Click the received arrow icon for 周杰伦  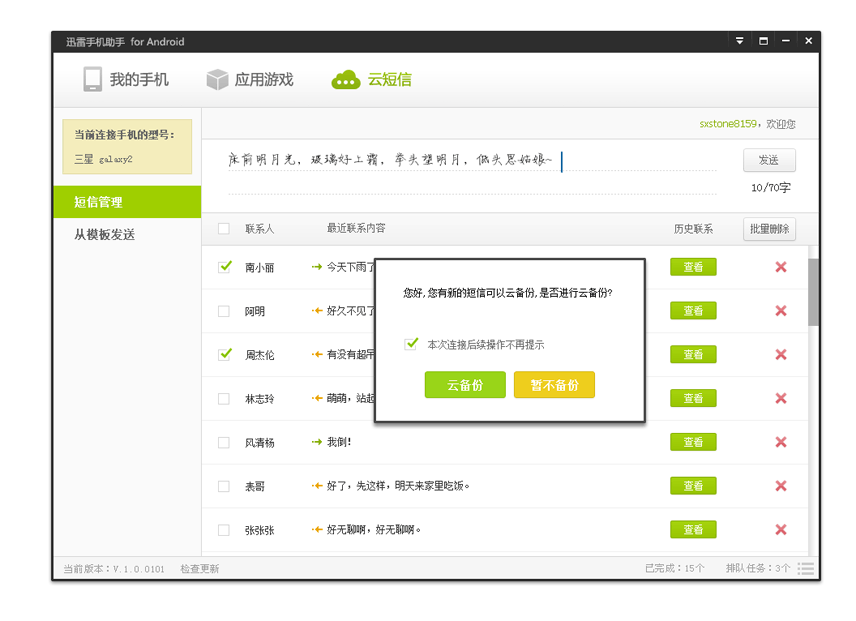point(317,355)
